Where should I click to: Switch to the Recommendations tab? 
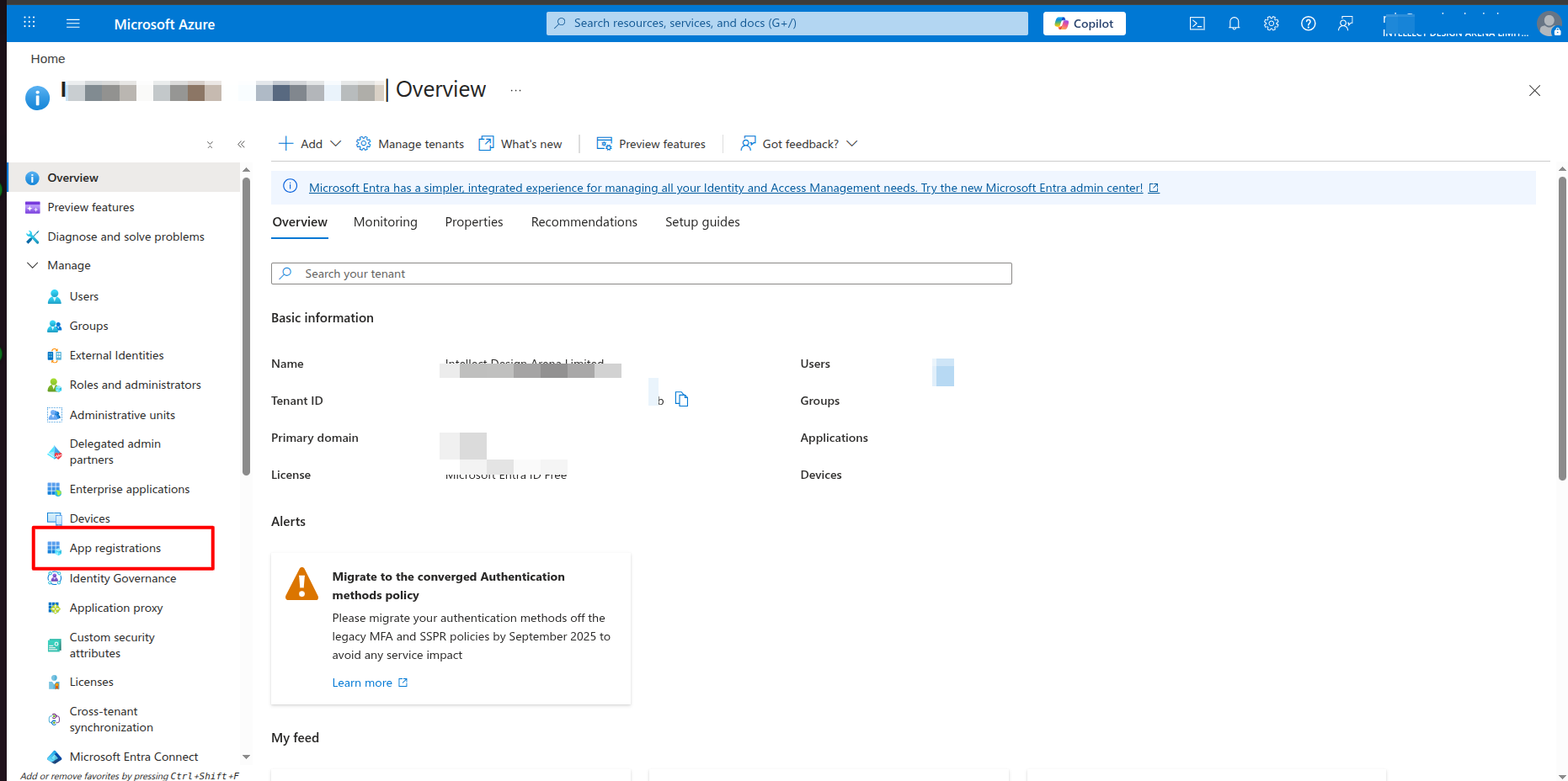click(x=584, y=222)
